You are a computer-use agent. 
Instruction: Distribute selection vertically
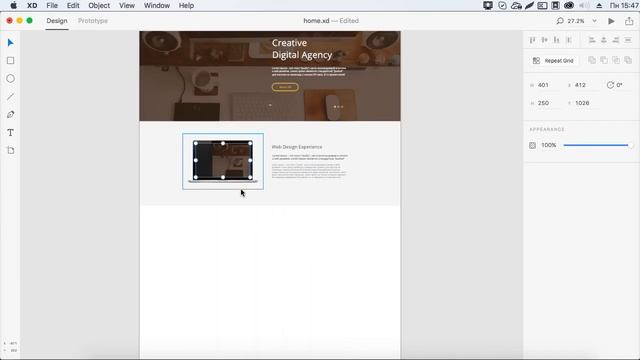pyautogui.click(x=569, y=40)
